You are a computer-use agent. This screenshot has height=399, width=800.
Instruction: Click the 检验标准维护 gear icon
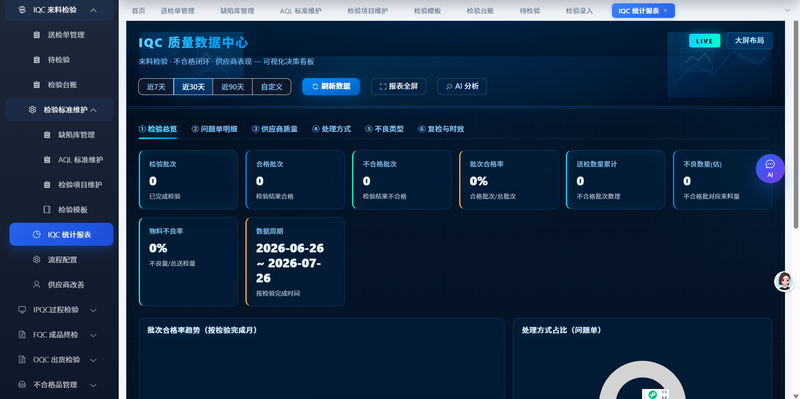(32, 110)
